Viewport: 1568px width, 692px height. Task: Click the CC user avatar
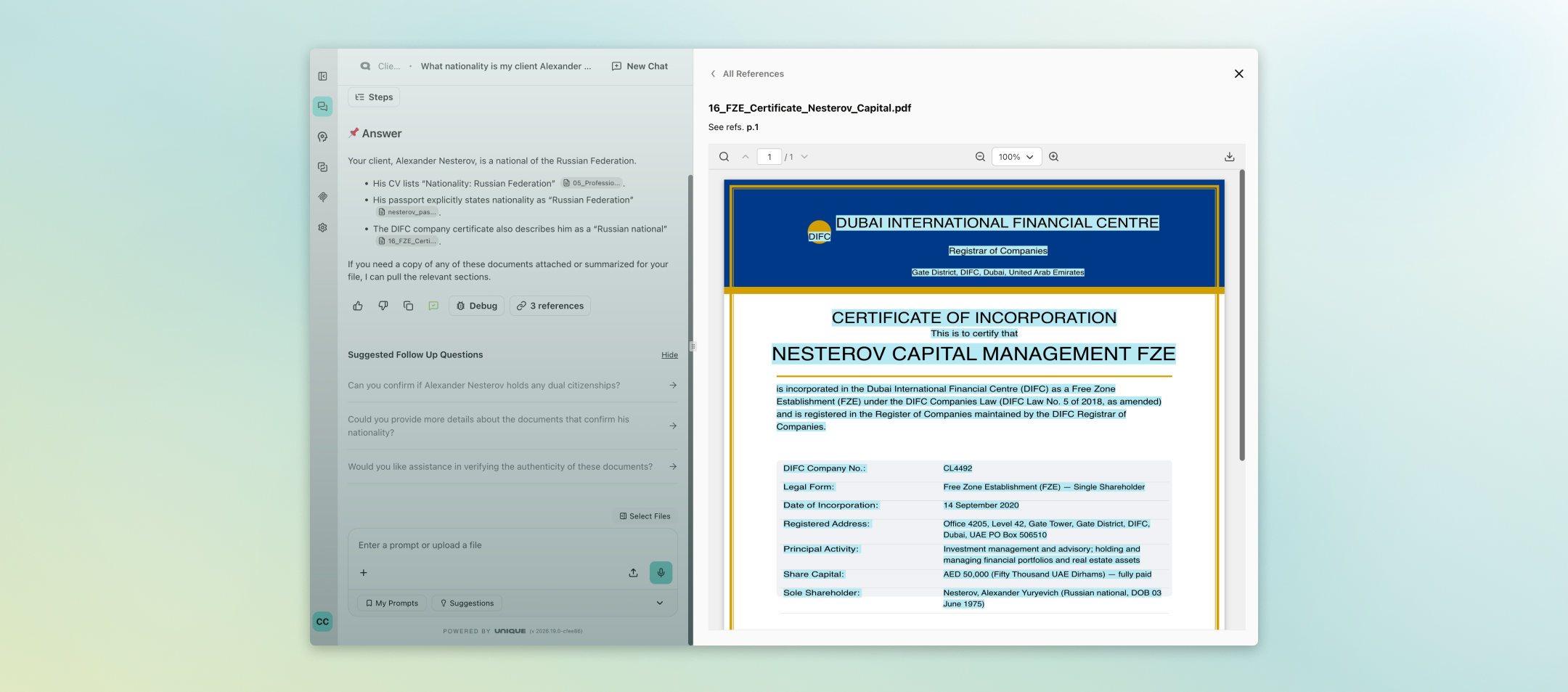pyautogui.click(x=322, y=622)
